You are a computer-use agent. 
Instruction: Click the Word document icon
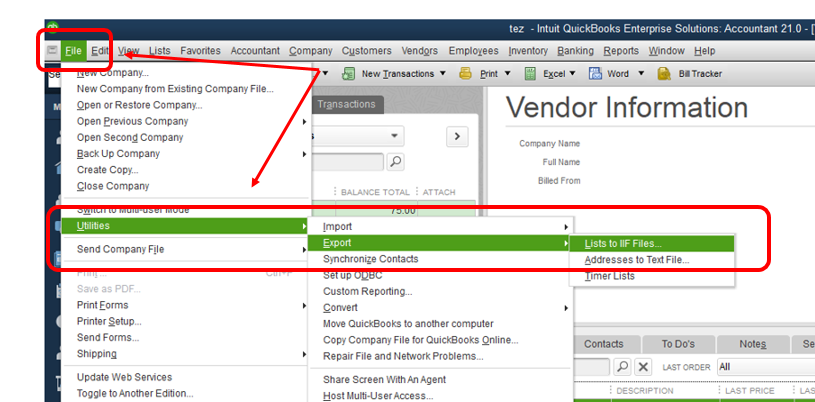coord(595,74)
